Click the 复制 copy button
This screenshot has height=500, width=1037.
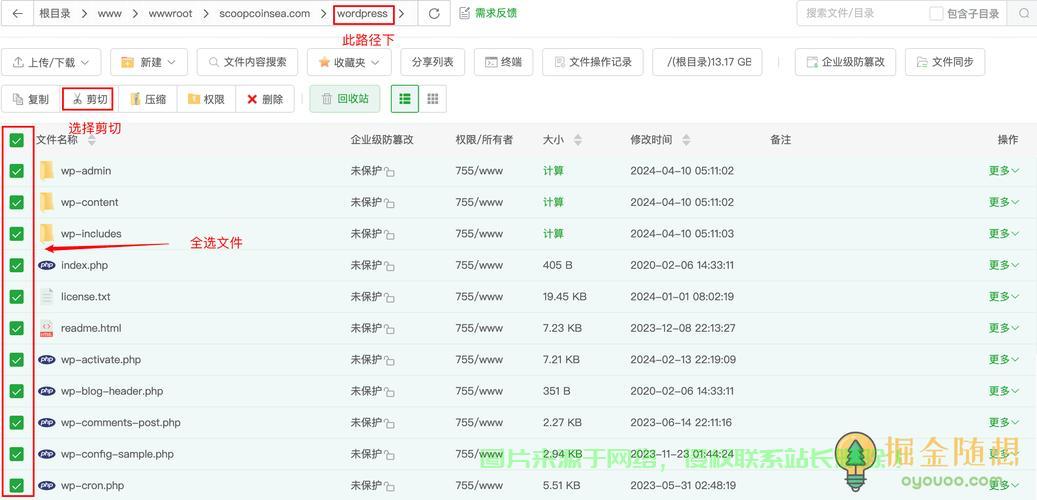30,99
